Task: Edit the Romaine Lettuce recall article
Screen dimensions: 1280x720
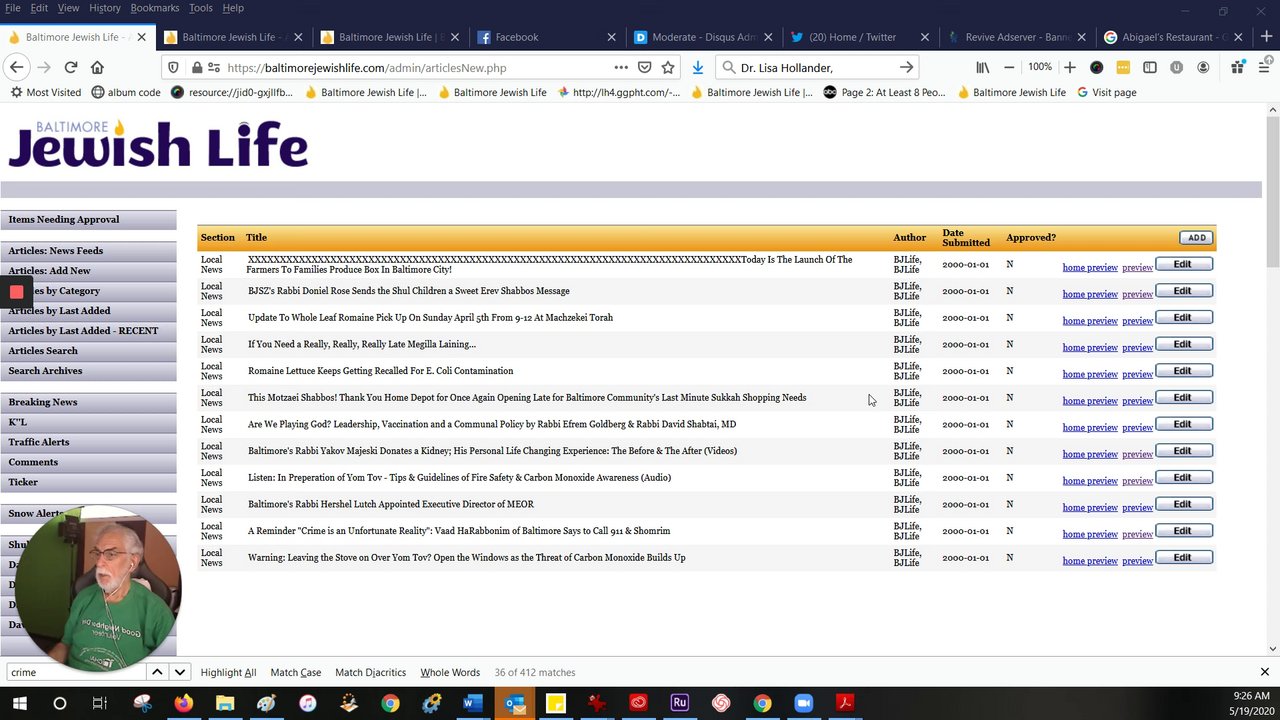Action: tap(1183, 371)
